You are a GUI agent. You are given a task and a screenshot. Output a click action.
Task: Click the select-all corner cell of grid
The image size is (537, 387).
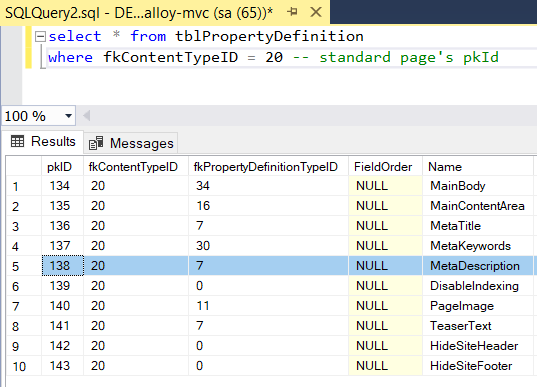pyautogui.click(x=24, y=167)
